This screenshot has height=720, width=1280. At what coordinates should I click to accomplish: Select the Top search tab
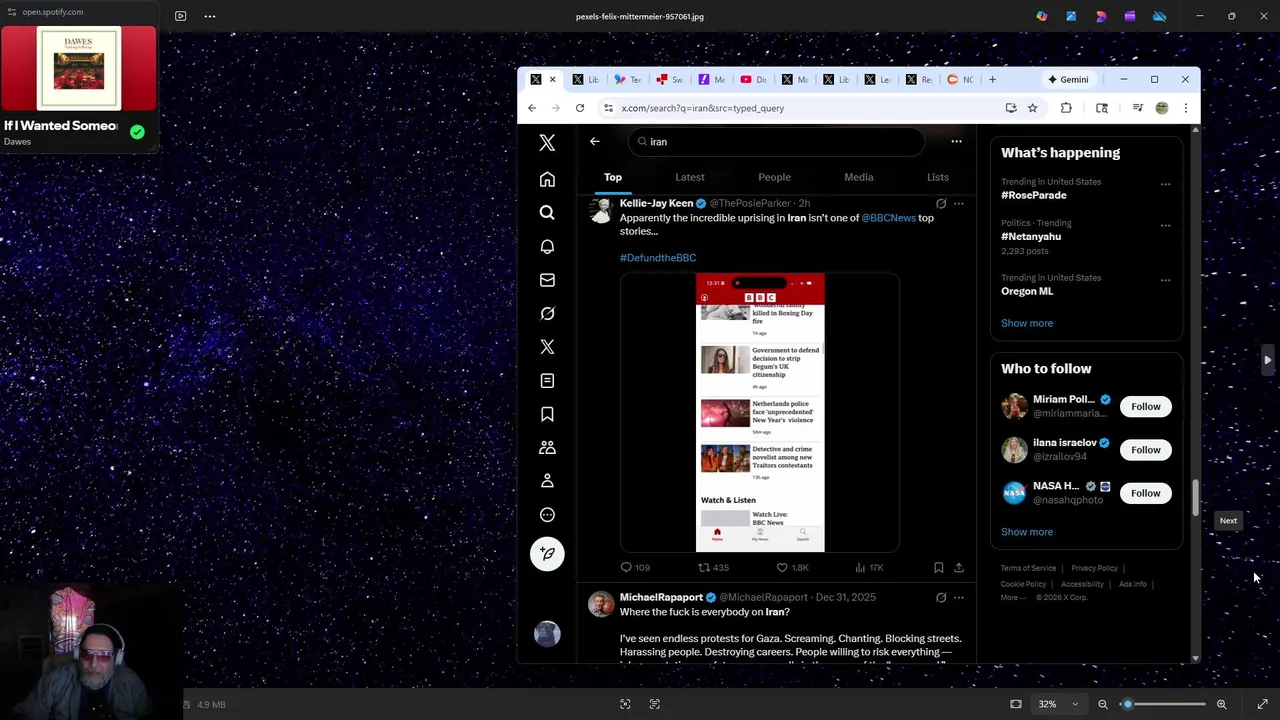point(613,177)
